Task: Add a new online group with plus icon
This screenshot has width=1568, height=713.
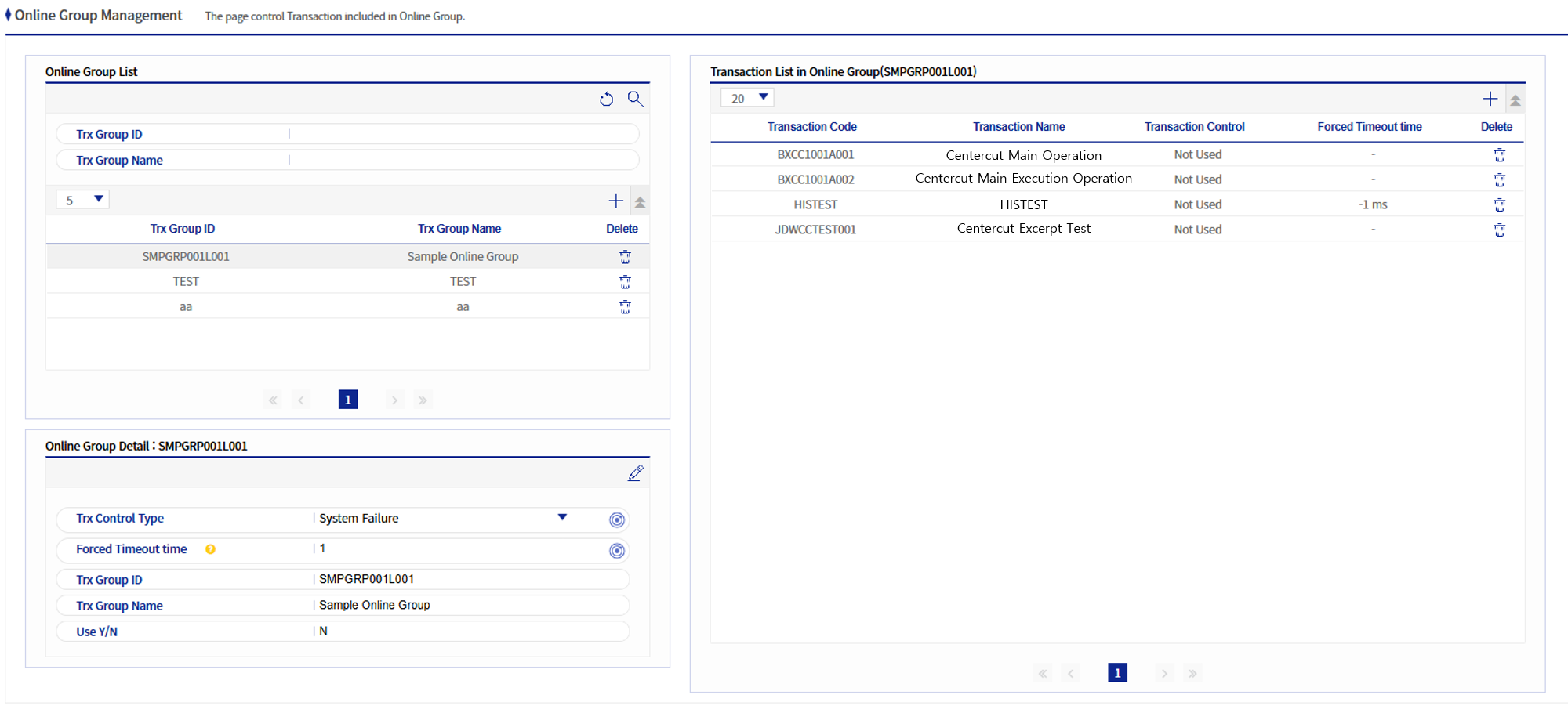Action: pos(615,201)
